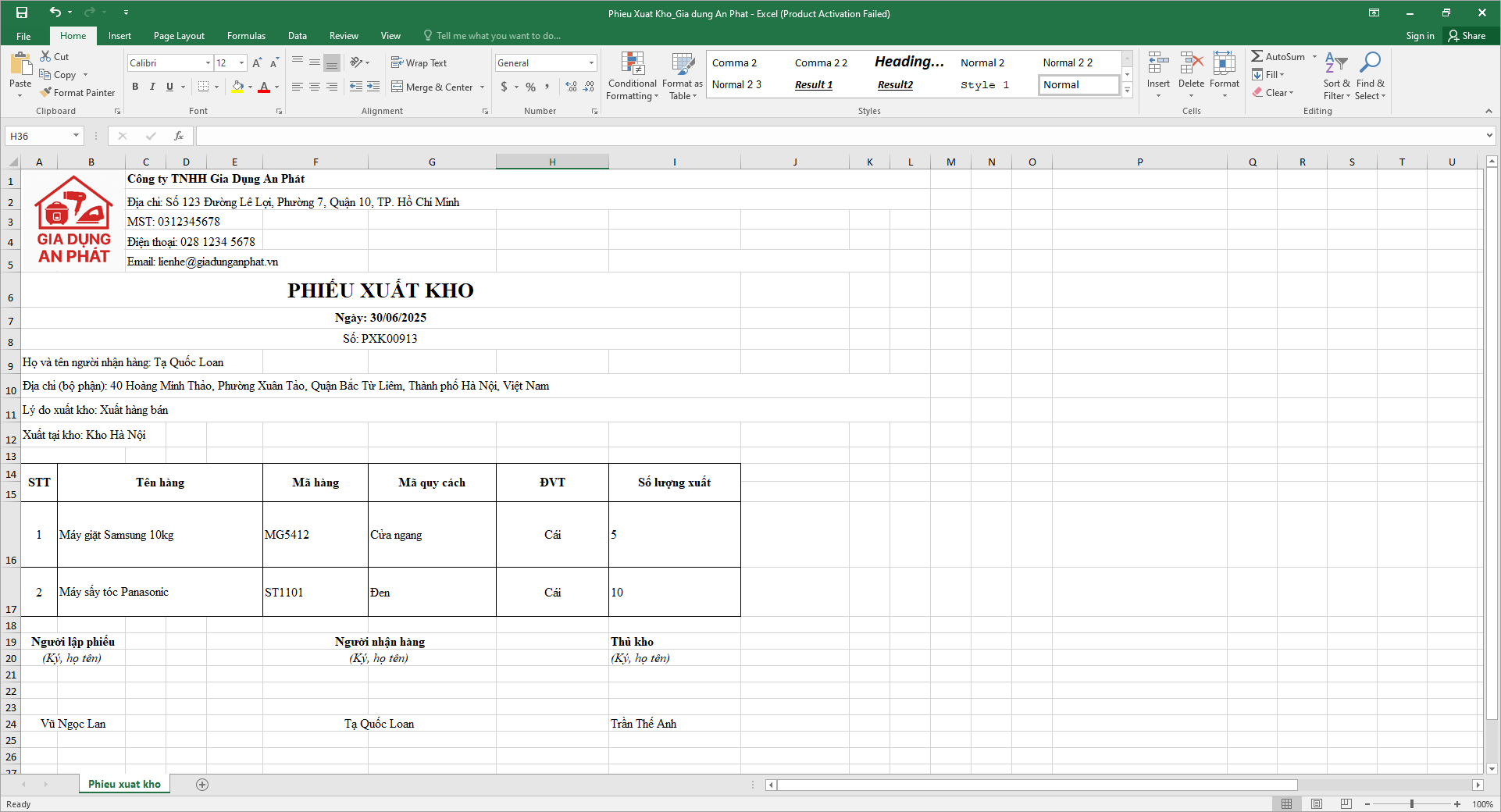Screen dimensions: 1501x812
Task: Switch to the Page Layout tab
Action: (x=179, y=36)
